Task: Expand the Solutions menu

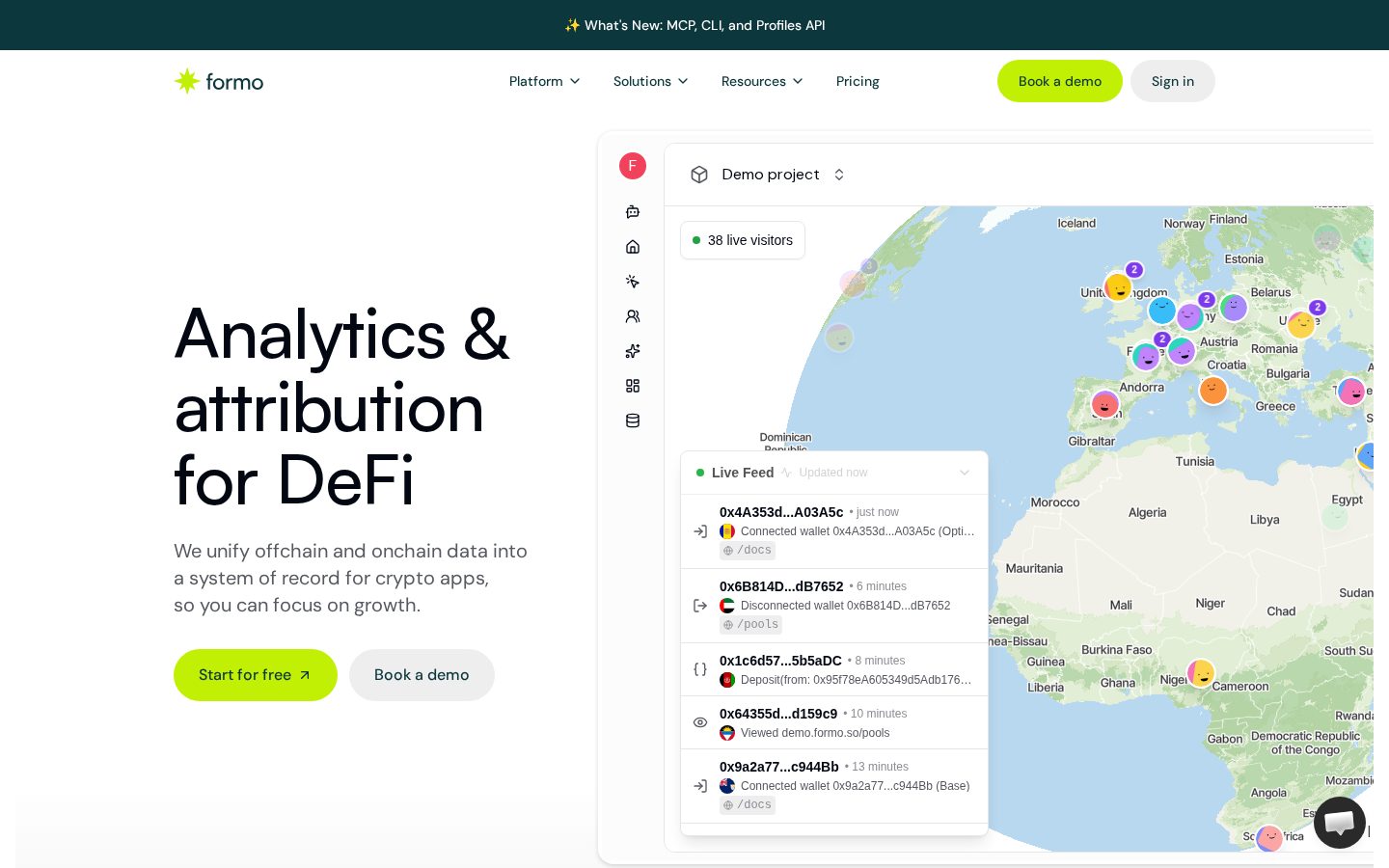Action: point(651,81)
